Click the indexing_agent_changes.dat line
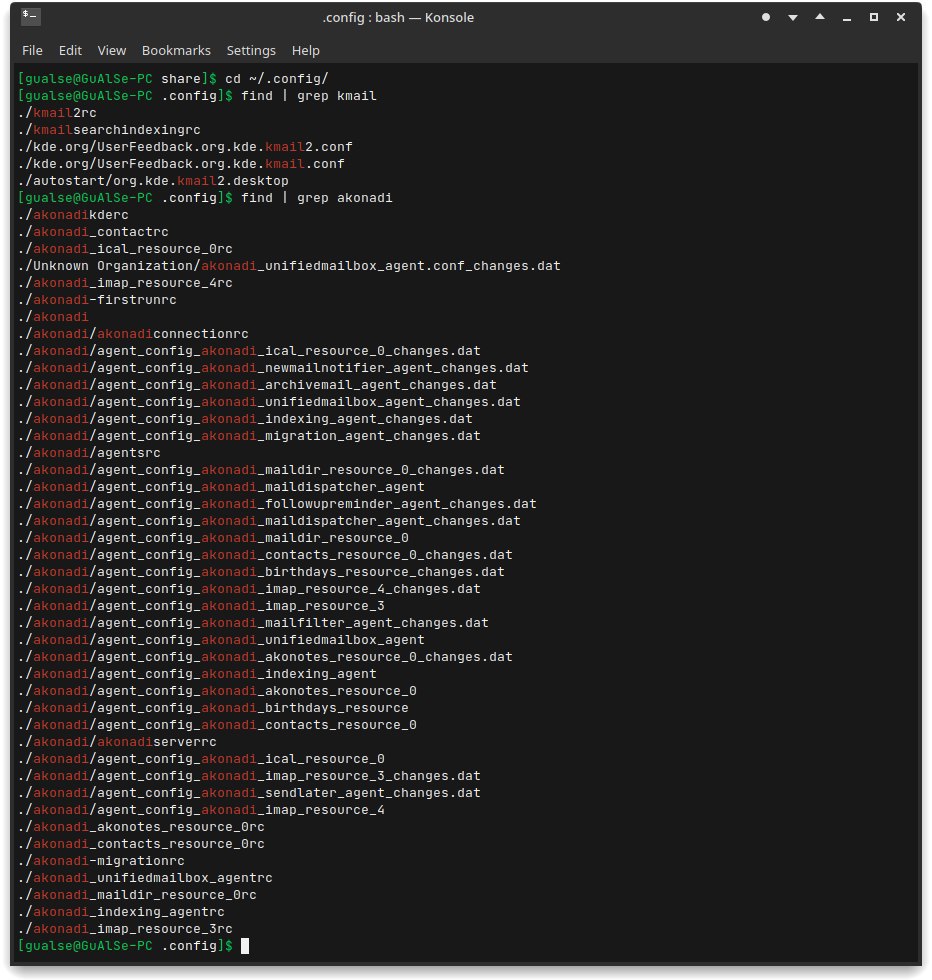The height and width of the screenshot is (980, 932). [245, 419]
